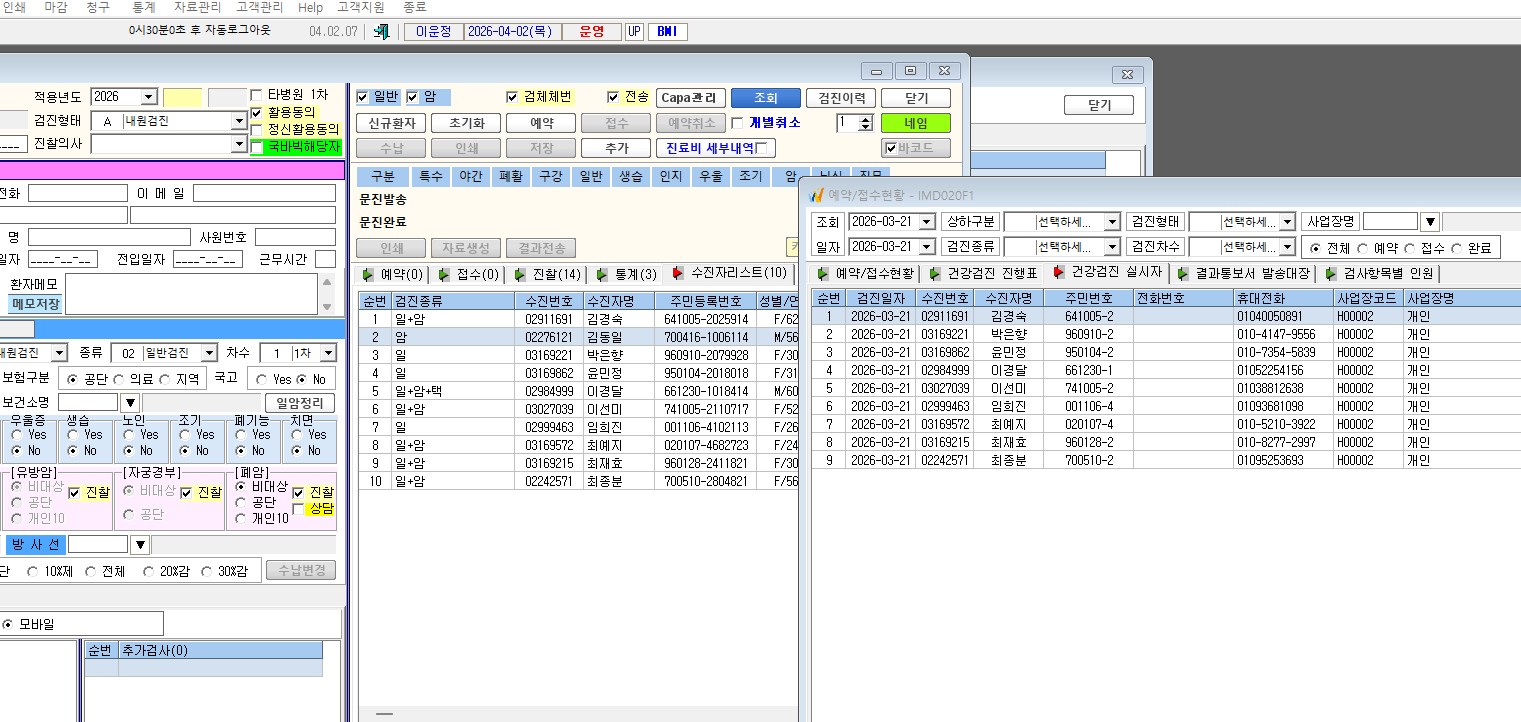1521x722 pixels.
Task: Select the 예약 radio button in status filter
Action: tap(1361, 248)
